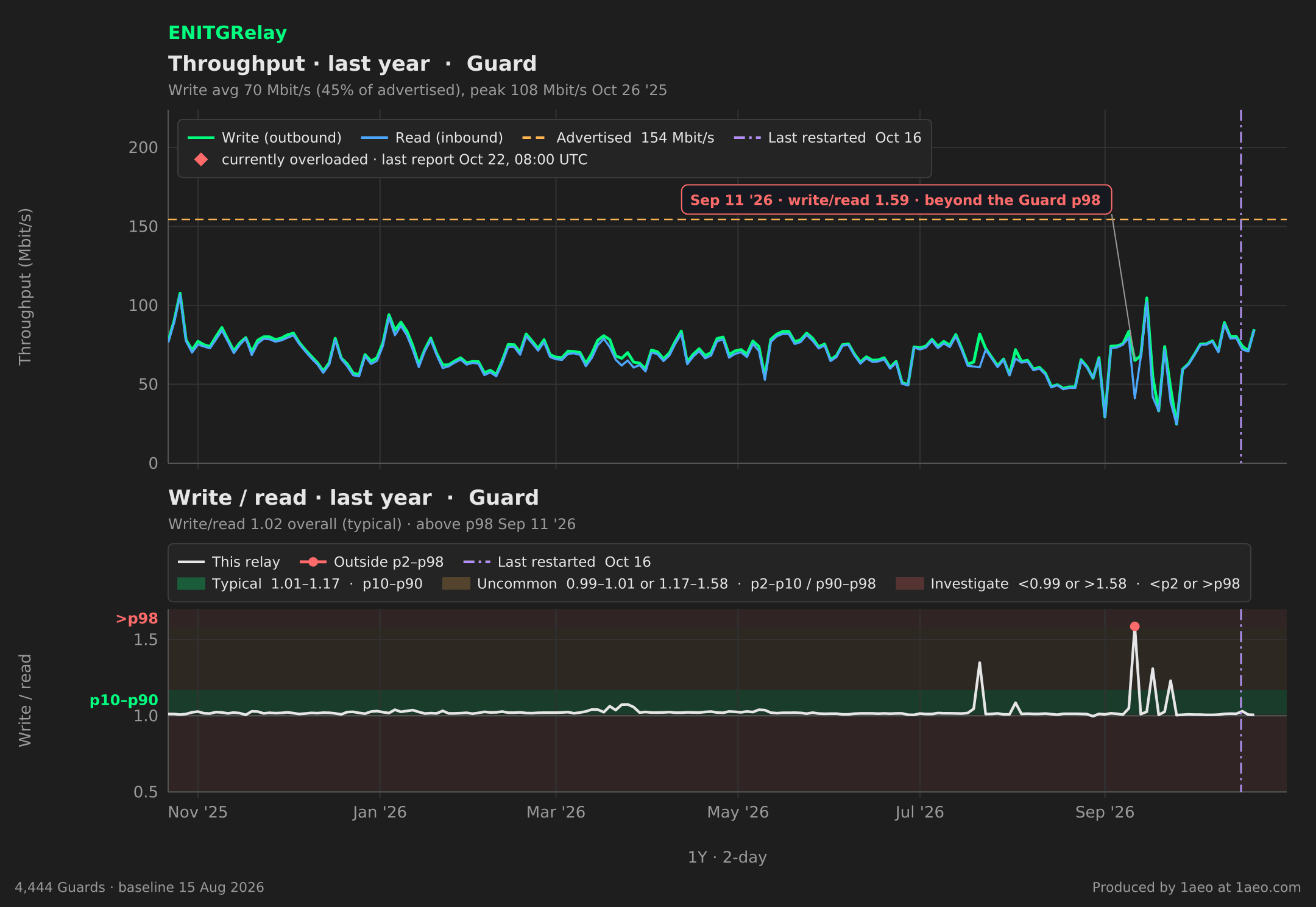Image resolution: width=1316 pixels, height=907 pixels.
Task: Click the 4,444 Guards baseline footer text
Action: coord(140,887)
